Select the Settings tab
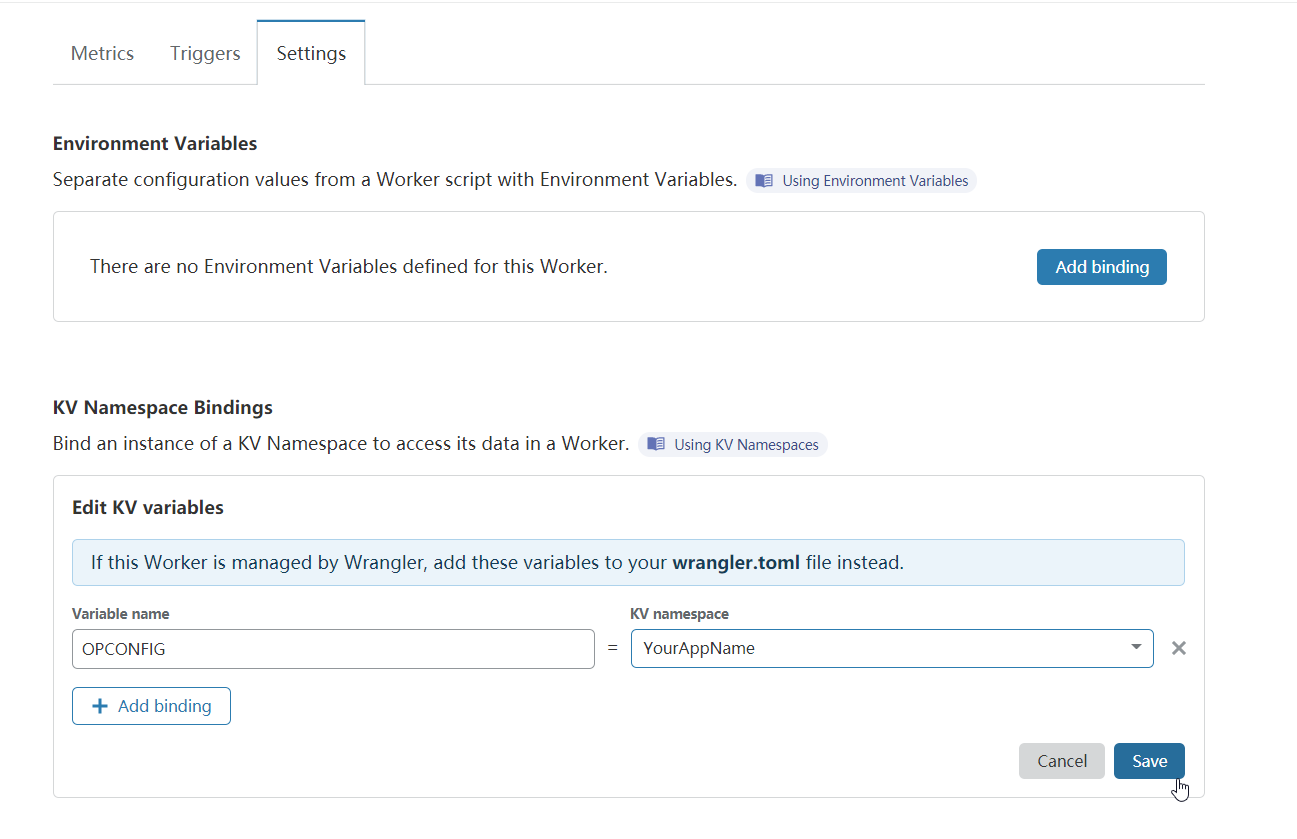Image resolution: width=1297 pixels, height=839 pixels. (x=311, y=54)
